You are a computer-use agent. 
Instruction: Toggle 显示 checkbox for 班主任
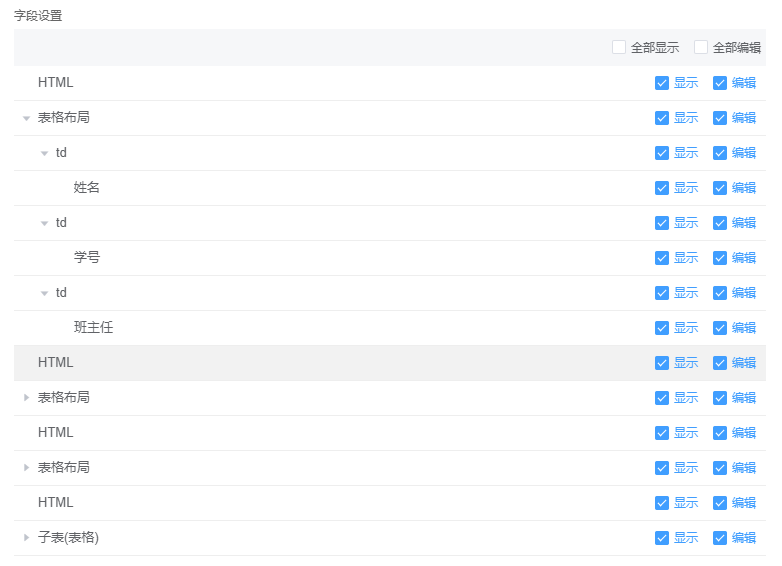662,328
